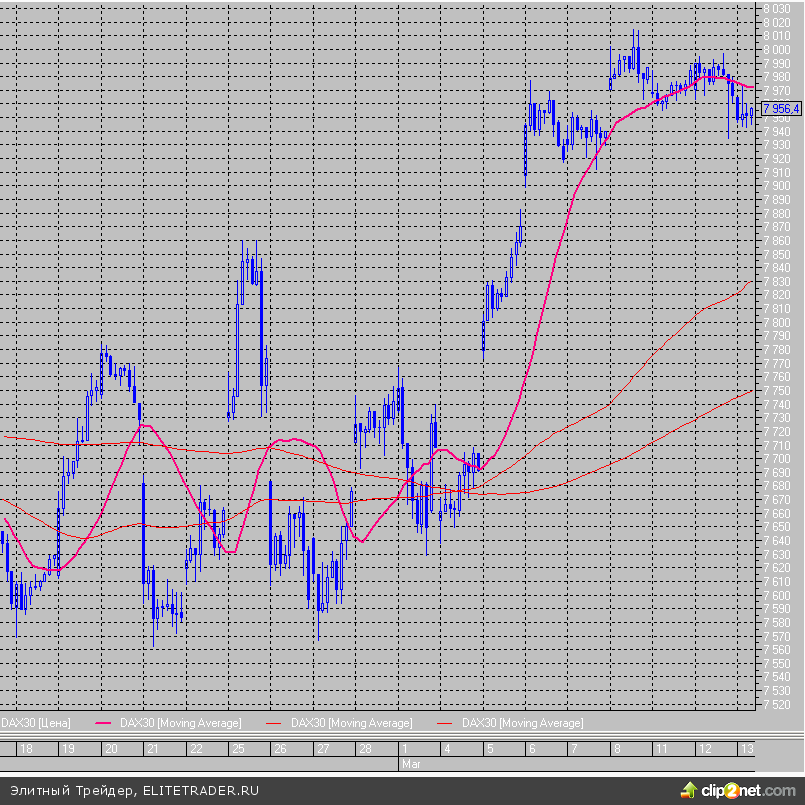Image resolution: width=805 pixels, height=805 pixels.
Task: Click date 25 on the time axis
Action: coord(238,749)
